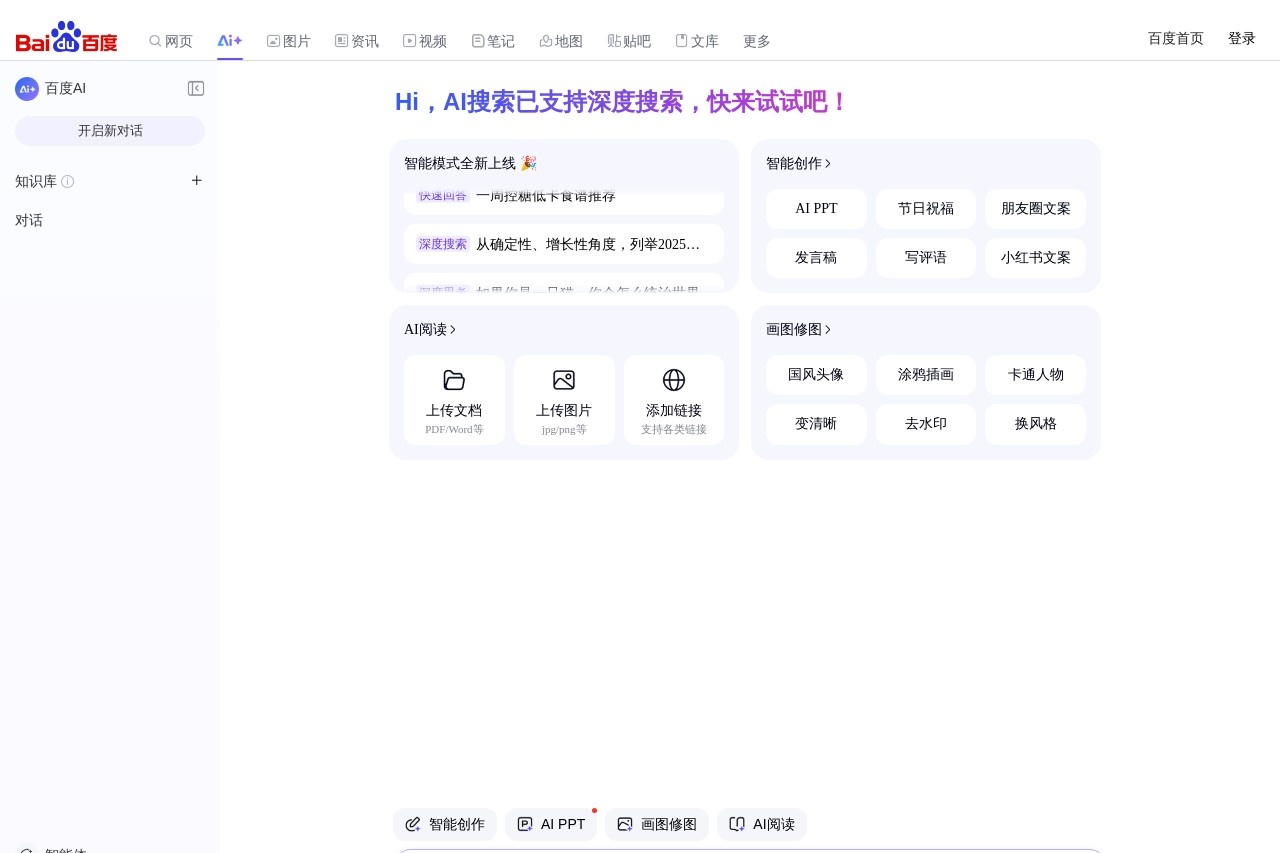Expand the 智能创作 section chevron

pos(831,163)
